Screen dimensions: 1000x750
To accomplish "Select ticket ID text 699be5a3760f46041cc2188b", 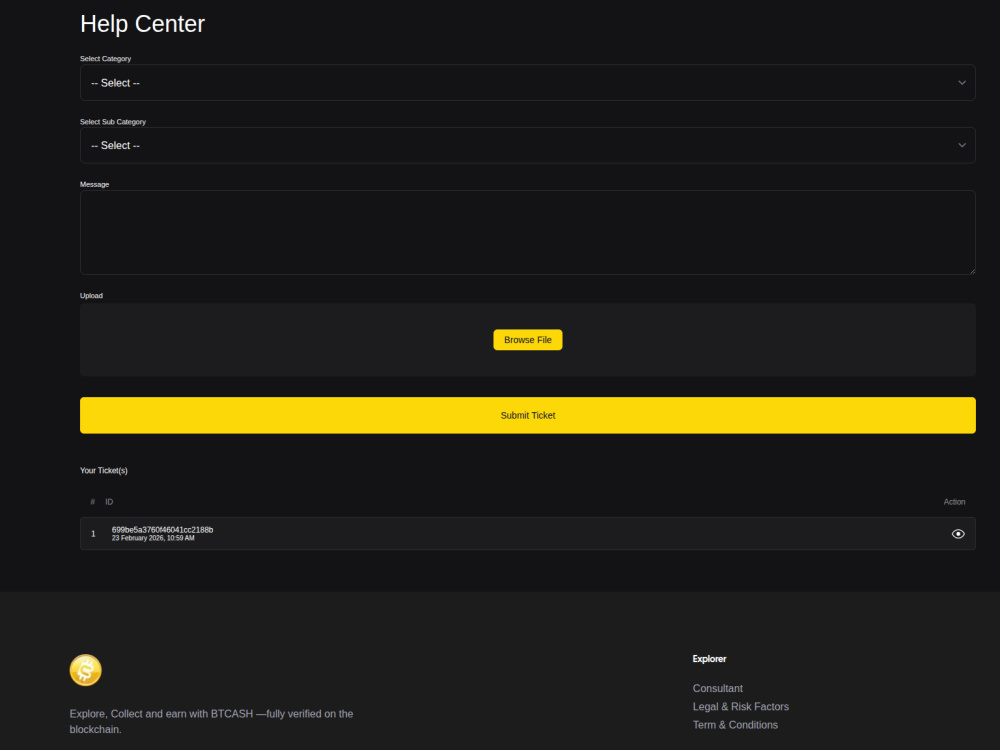I will [x=163, y=530].
